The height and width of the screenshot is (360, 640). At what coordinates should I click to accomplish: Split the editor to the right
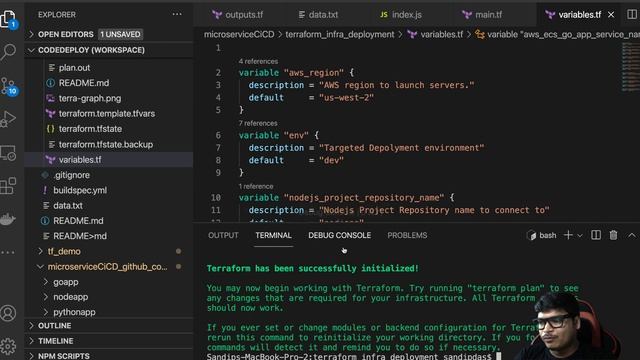(631, 14)
